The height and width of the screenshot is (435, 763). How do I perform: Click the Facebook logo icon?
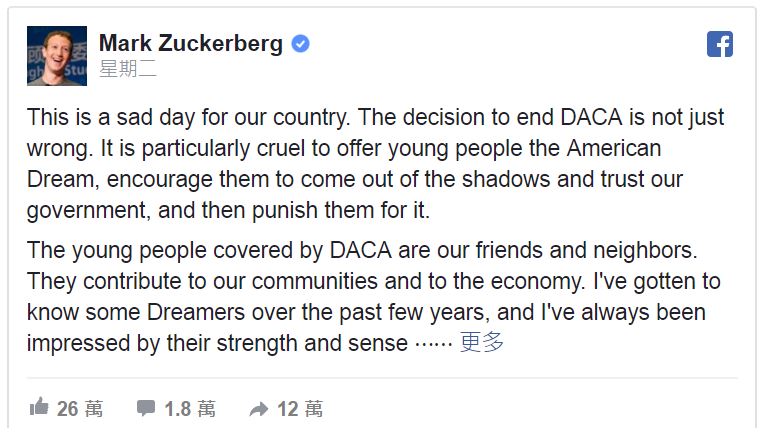[x=720, y=44]
